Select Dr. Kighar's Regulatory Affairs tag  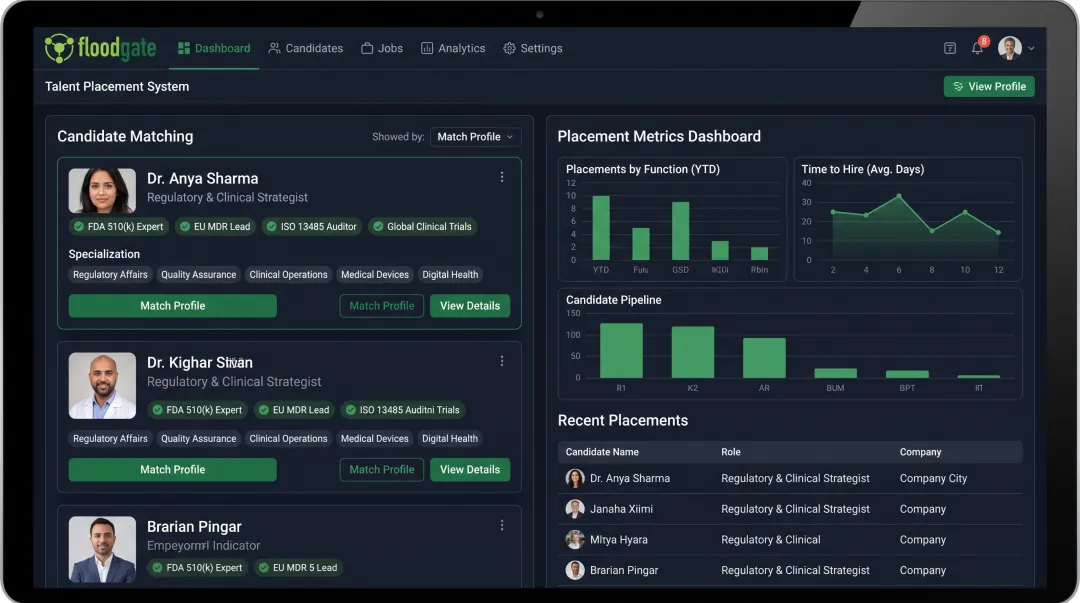[110, 438]
